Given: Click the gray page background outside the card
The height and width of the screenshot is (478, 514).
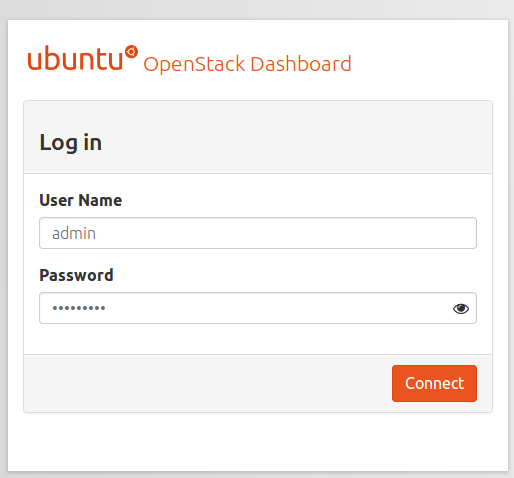Looking at the screenshot, I should tap(257, 9).
